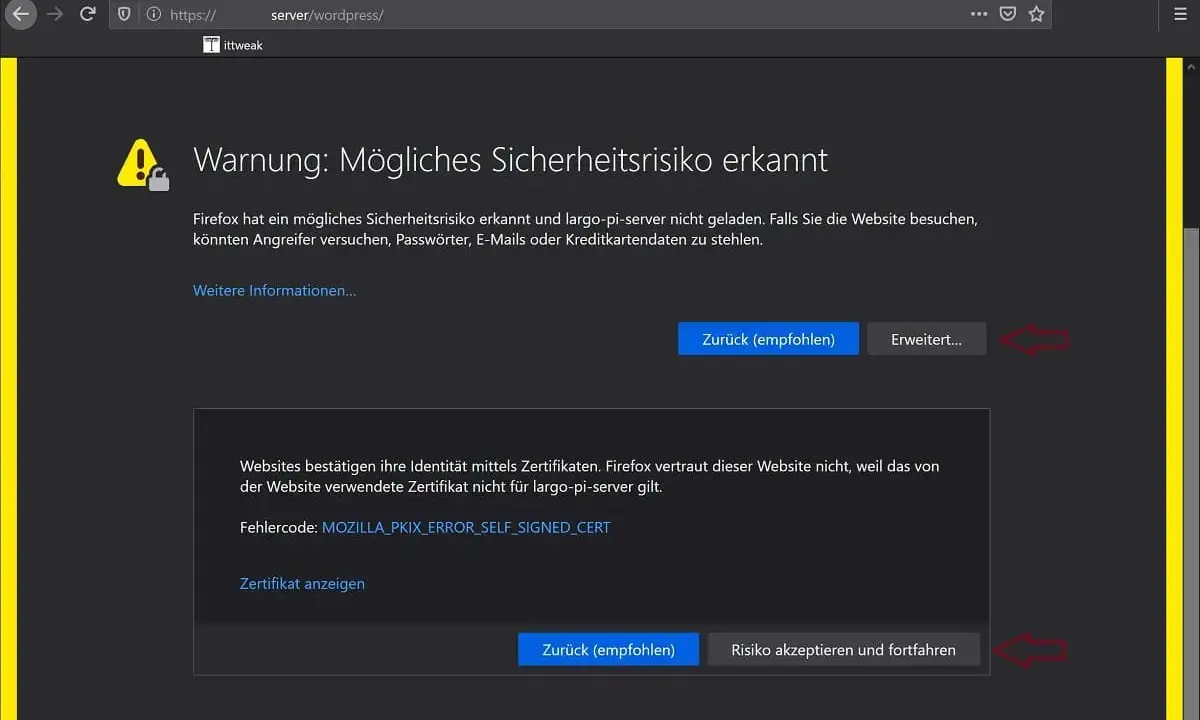
Task: Open the Weitere Informationen link
Action: tap(274, 291)
